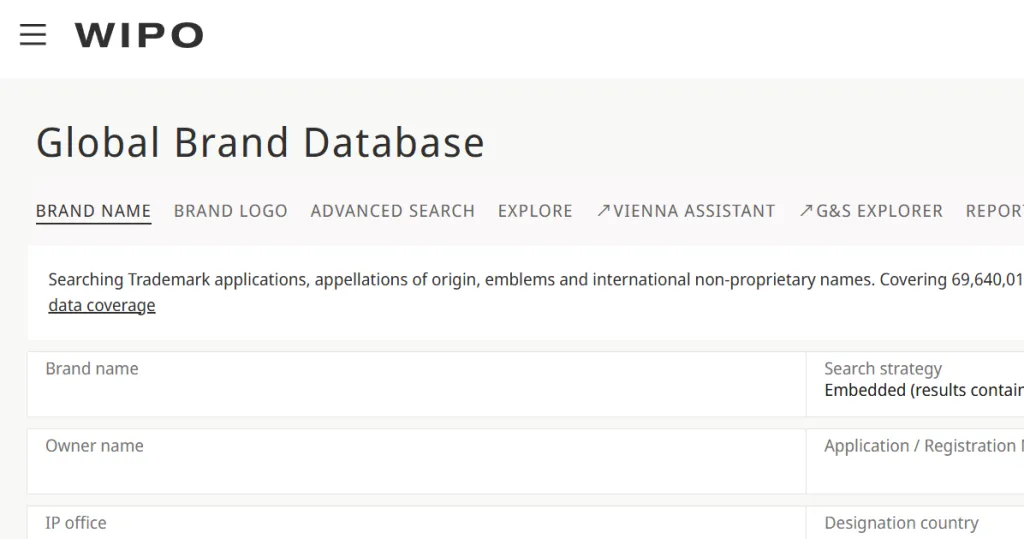Click the external-link arrow before Vienna Assistant
Image resolution: width=1024 pixels, height=539 pixels.
(603, 211)
